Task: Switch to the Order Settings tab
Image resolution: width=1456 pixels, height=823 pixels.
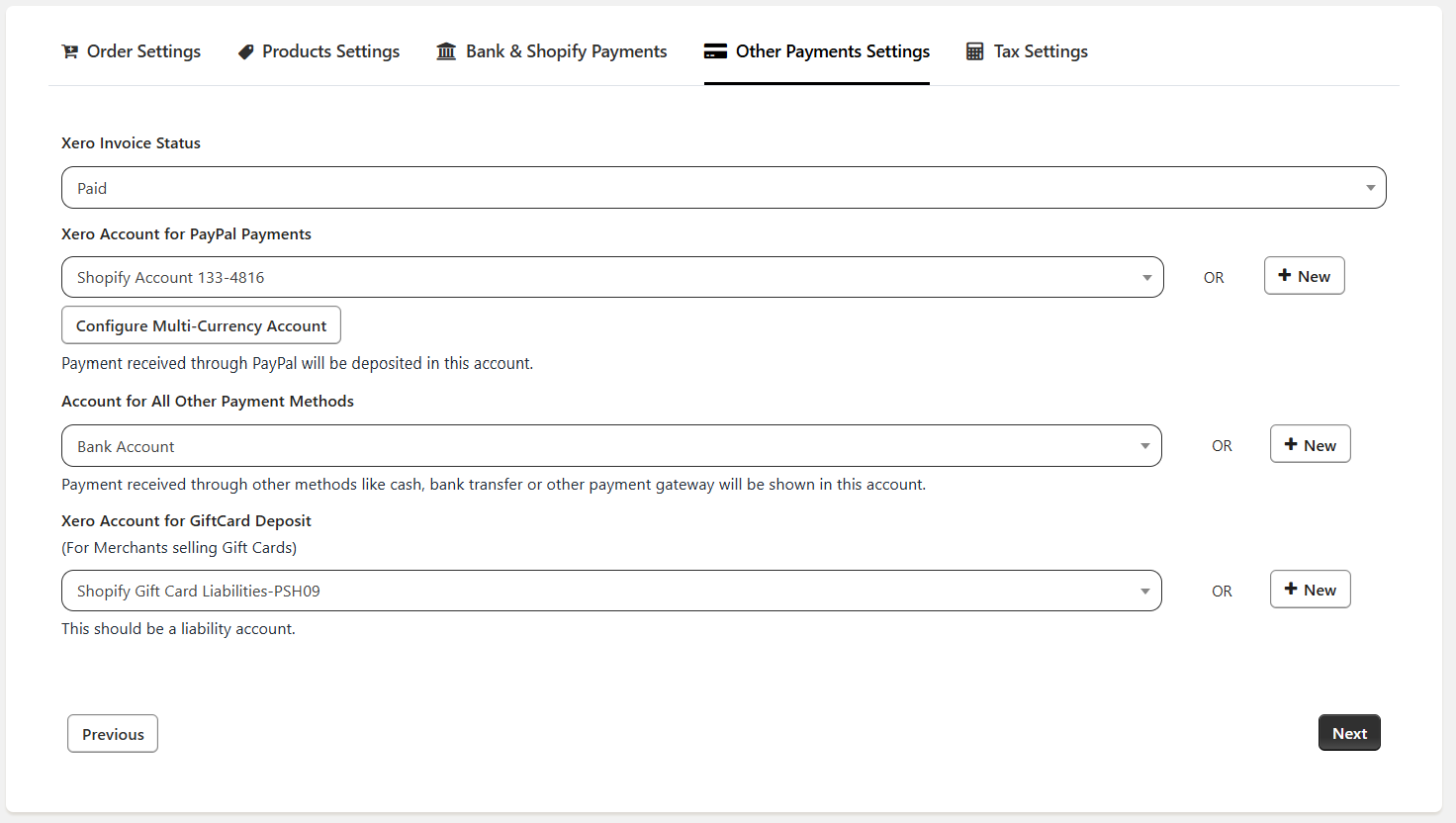Action: coord(143,51)
